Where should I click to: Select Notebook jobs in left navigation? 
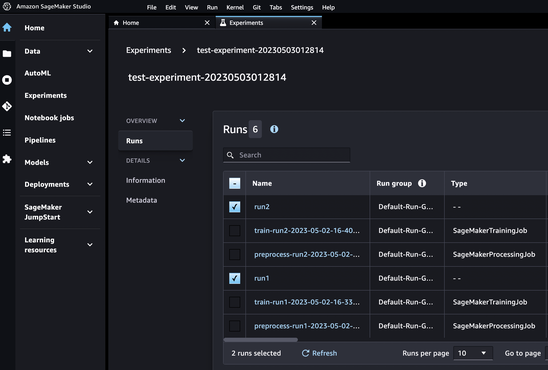pyautogui.click(x=49, y=118)
